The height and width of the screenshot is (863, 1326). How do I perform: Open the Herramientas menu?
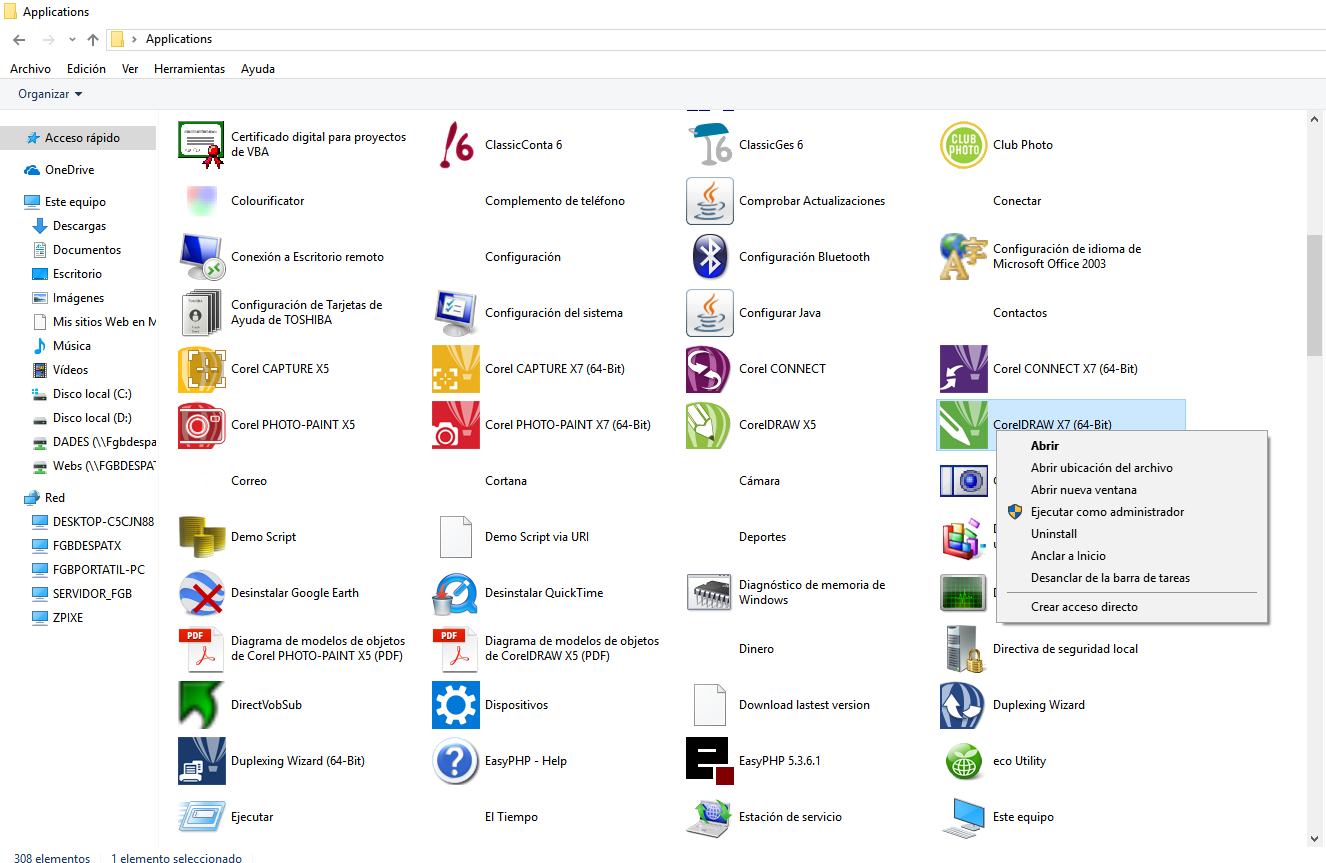coord(189,69)
